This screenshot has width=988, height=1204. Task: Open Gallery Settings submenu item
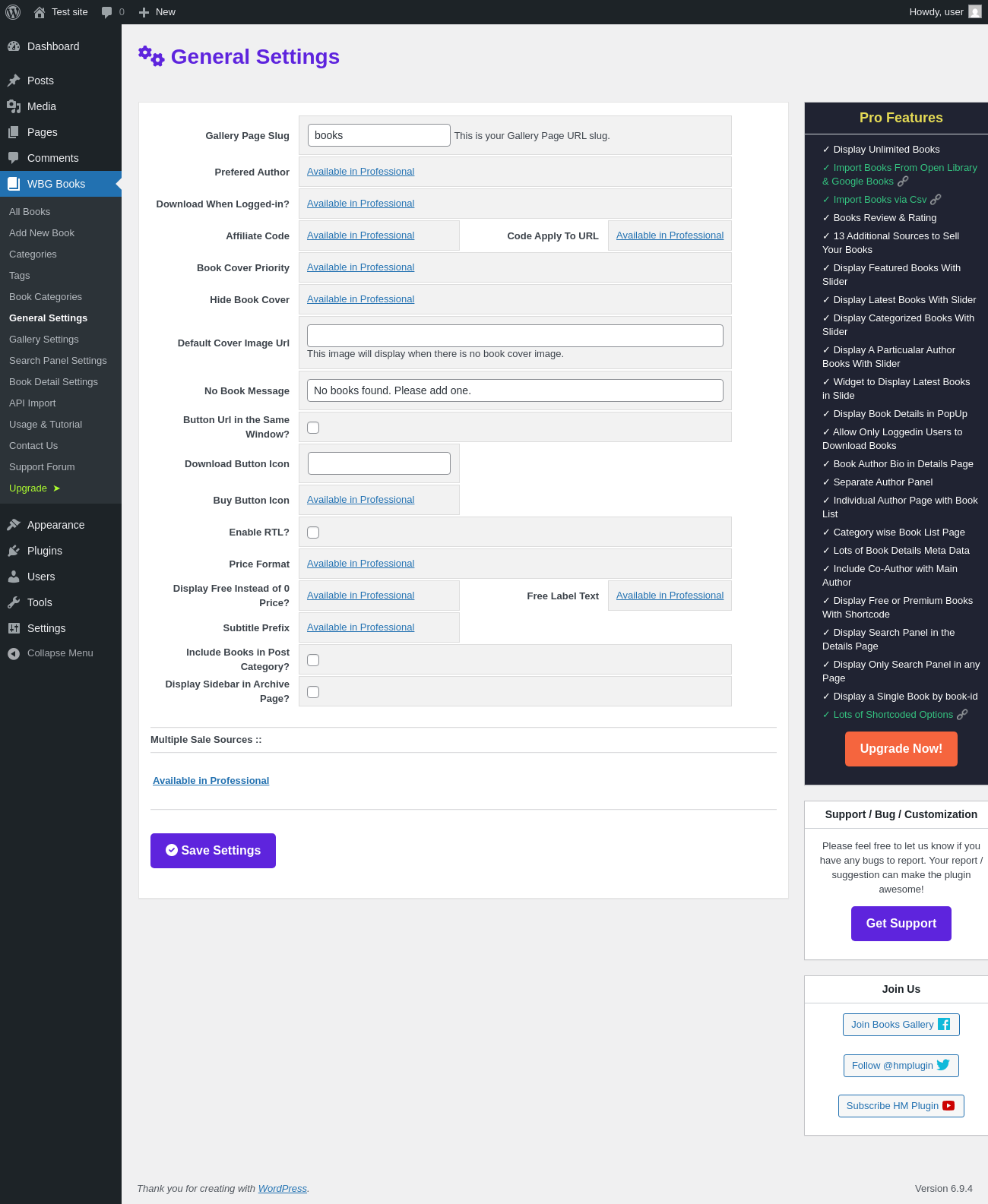pos(44,340)
